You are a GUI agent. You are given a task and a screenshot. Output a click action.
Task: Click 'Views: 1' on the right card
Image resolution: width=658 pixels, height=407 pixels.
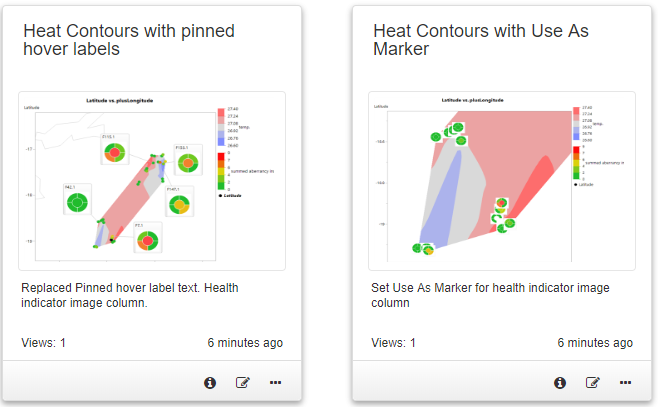[x=393, y=343]
